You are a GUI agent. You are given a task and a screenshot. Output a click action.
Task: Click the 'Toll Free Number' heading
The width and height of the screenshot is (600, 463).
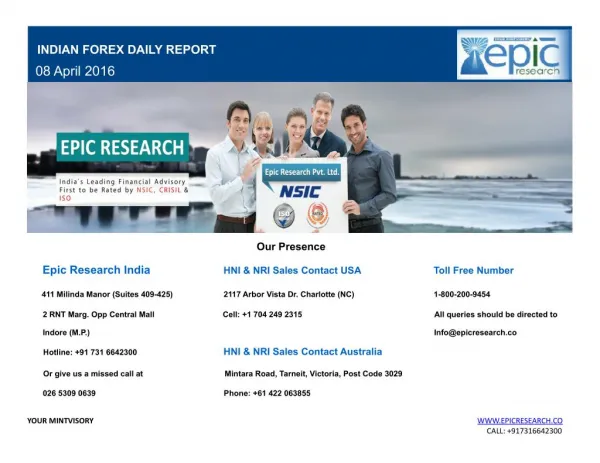[474, 271]
